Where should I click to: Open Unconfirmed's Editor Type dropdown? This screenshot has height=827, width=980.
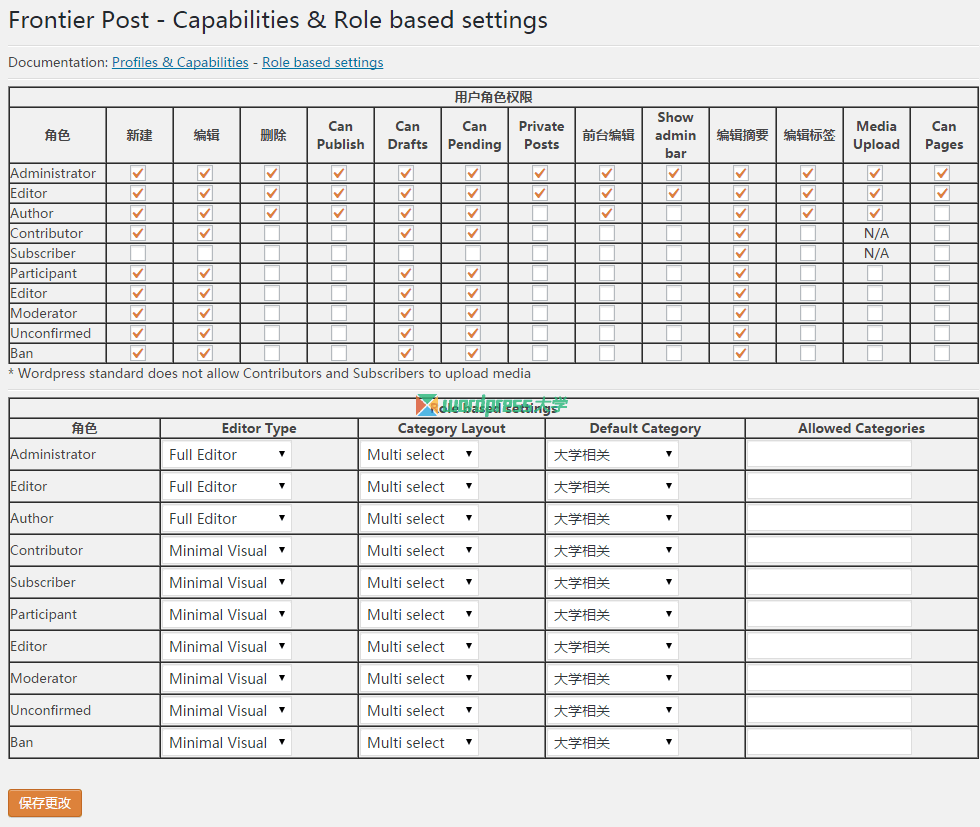(x=227, y=710)
